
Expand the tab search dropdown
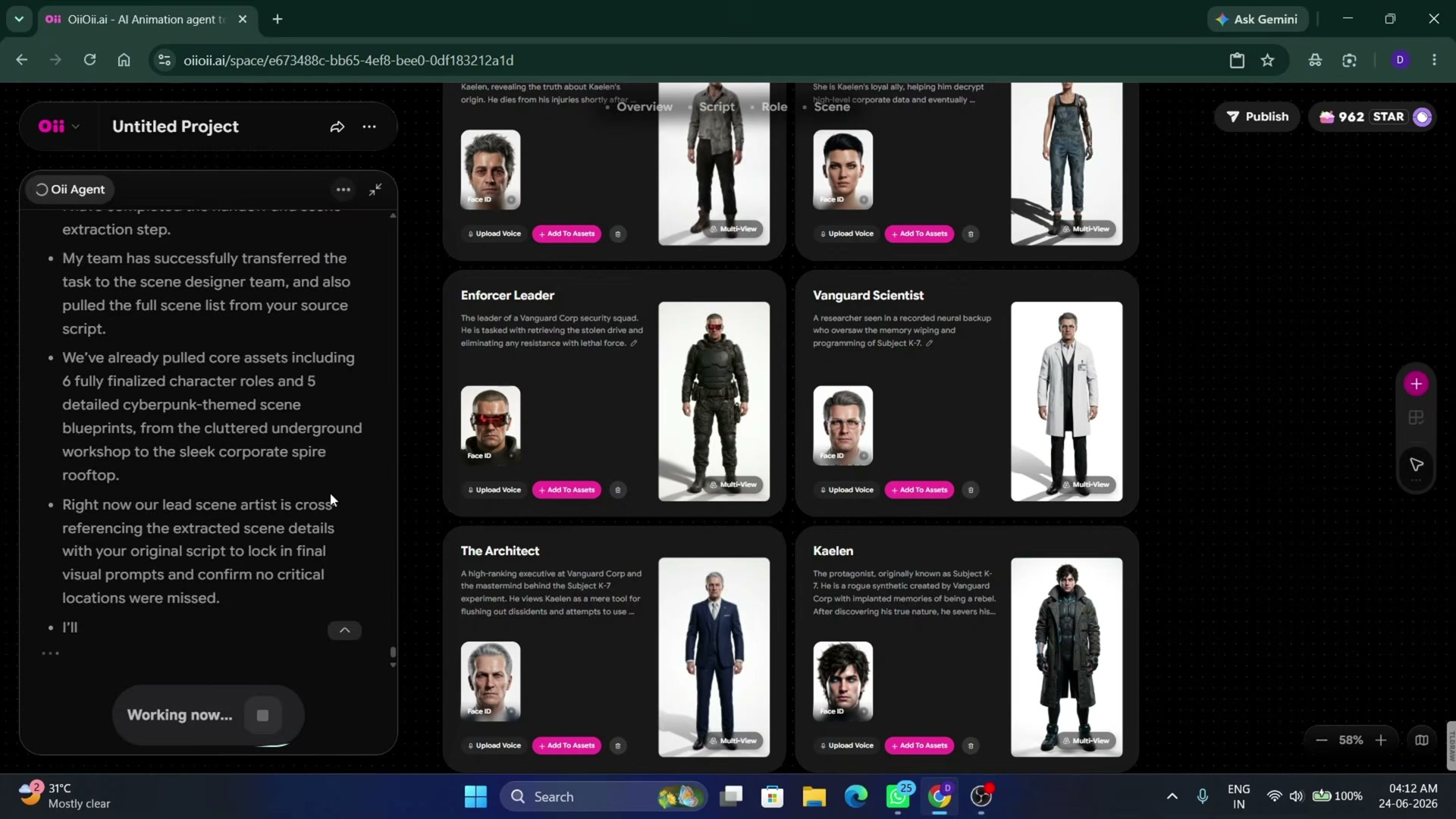coord(19,19)
